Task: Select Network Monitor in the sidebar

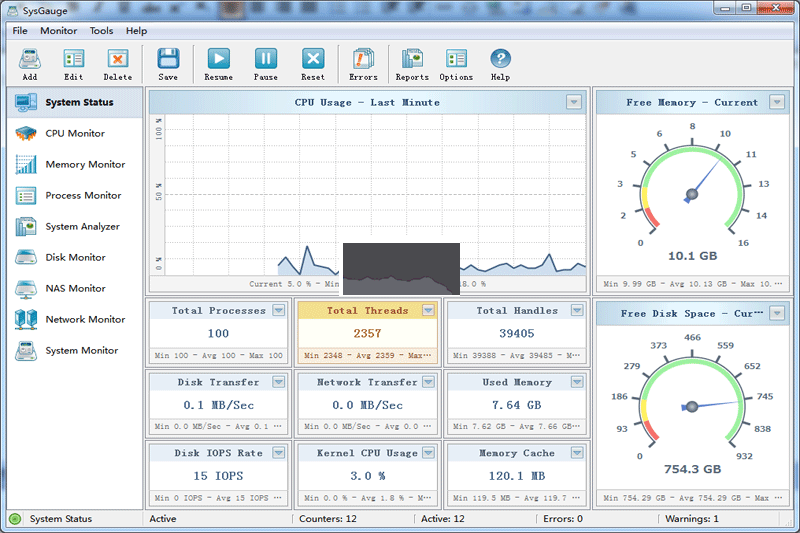Action: click(84, 319)
